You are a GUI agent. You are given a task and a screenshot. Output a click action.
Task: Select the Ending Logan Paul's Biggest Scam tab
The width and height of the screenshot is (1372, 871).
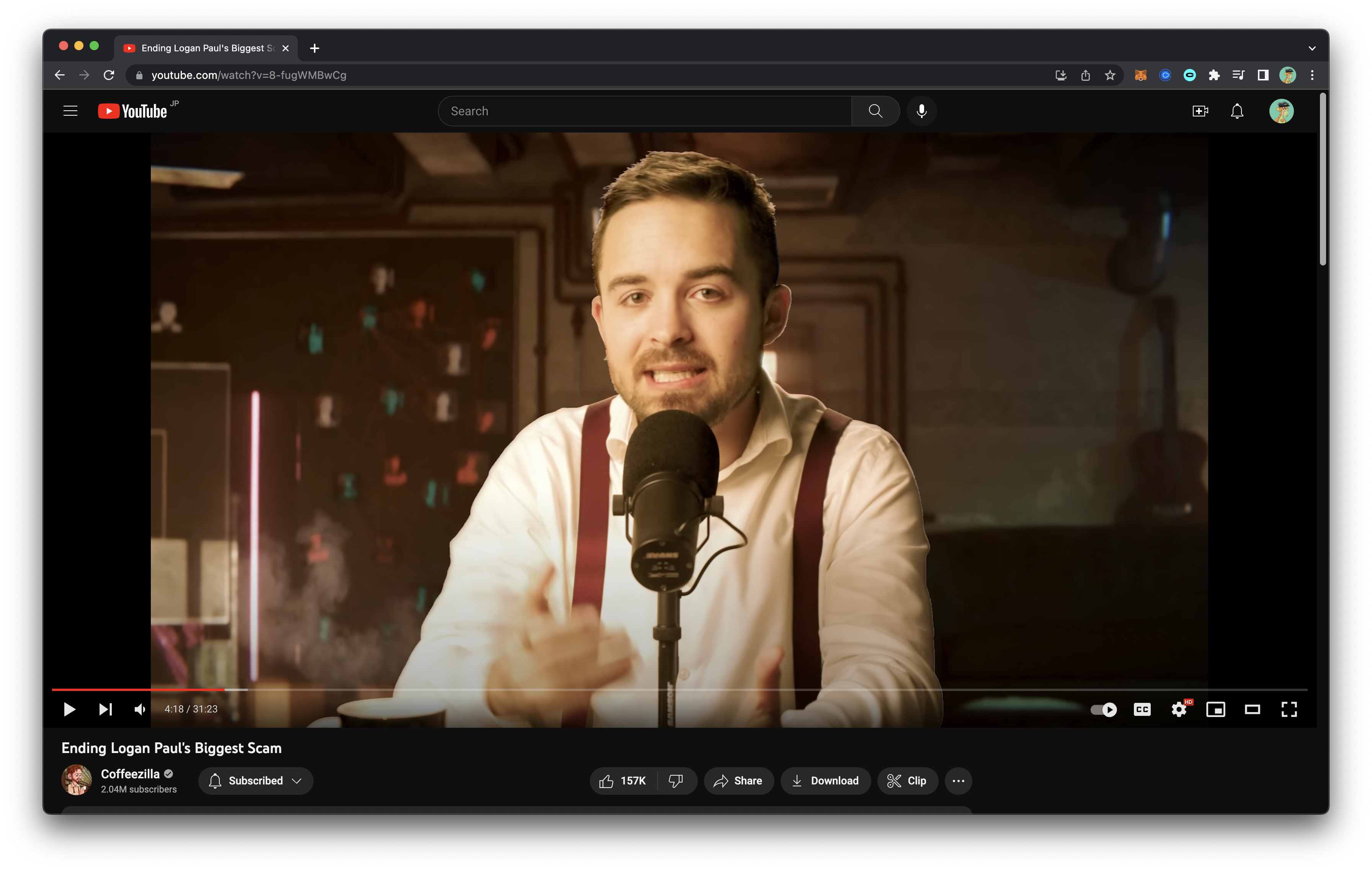205,48
